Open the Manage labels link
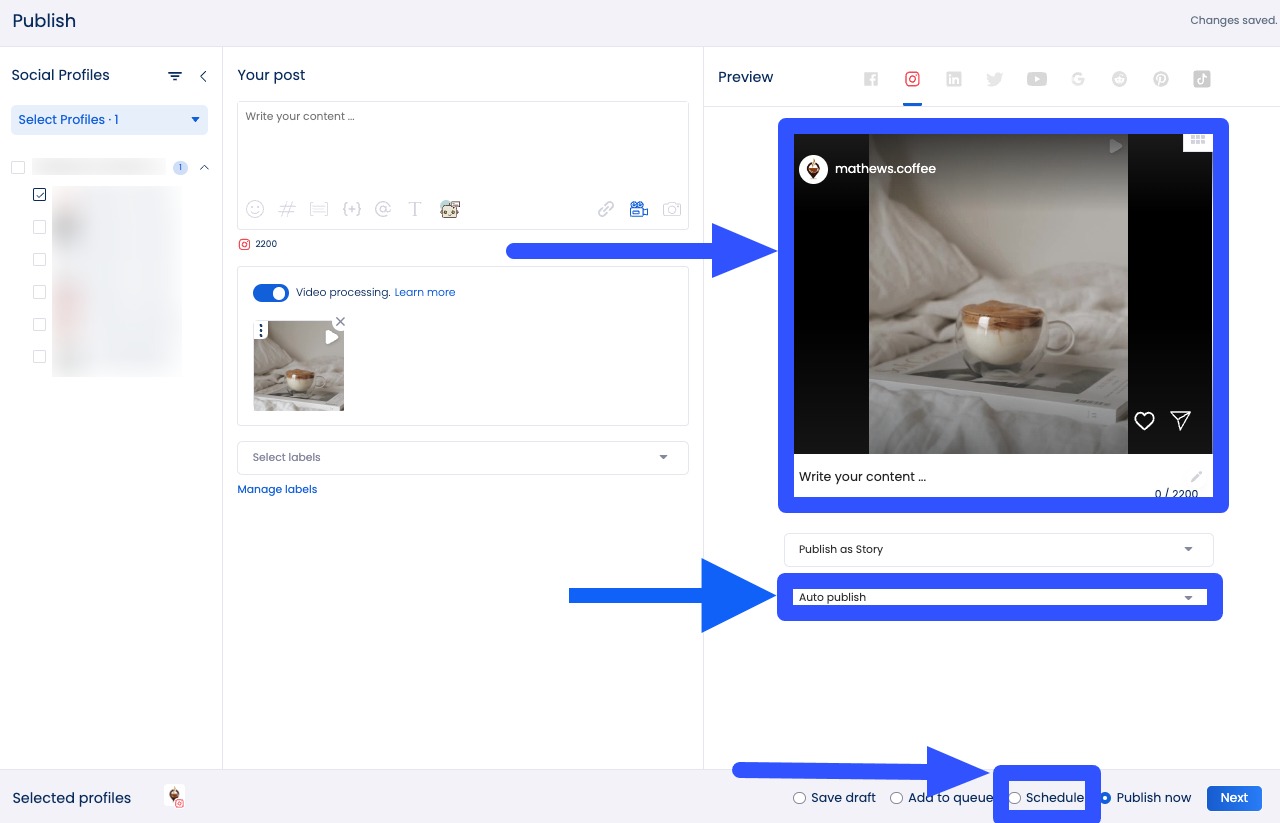This screenshot has height=823, width=1280. (277, 489)
